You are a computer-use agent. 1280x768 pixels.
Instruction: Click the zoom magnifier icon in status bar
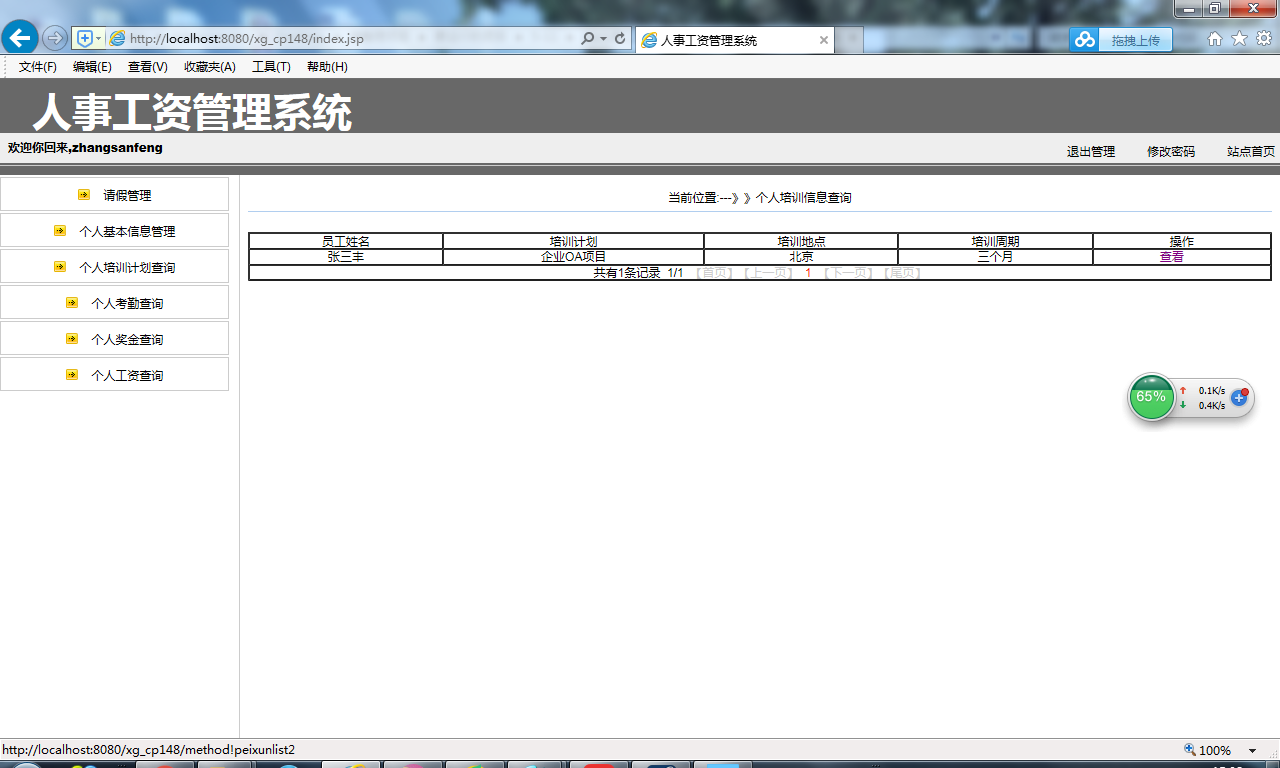(1190, 750)
